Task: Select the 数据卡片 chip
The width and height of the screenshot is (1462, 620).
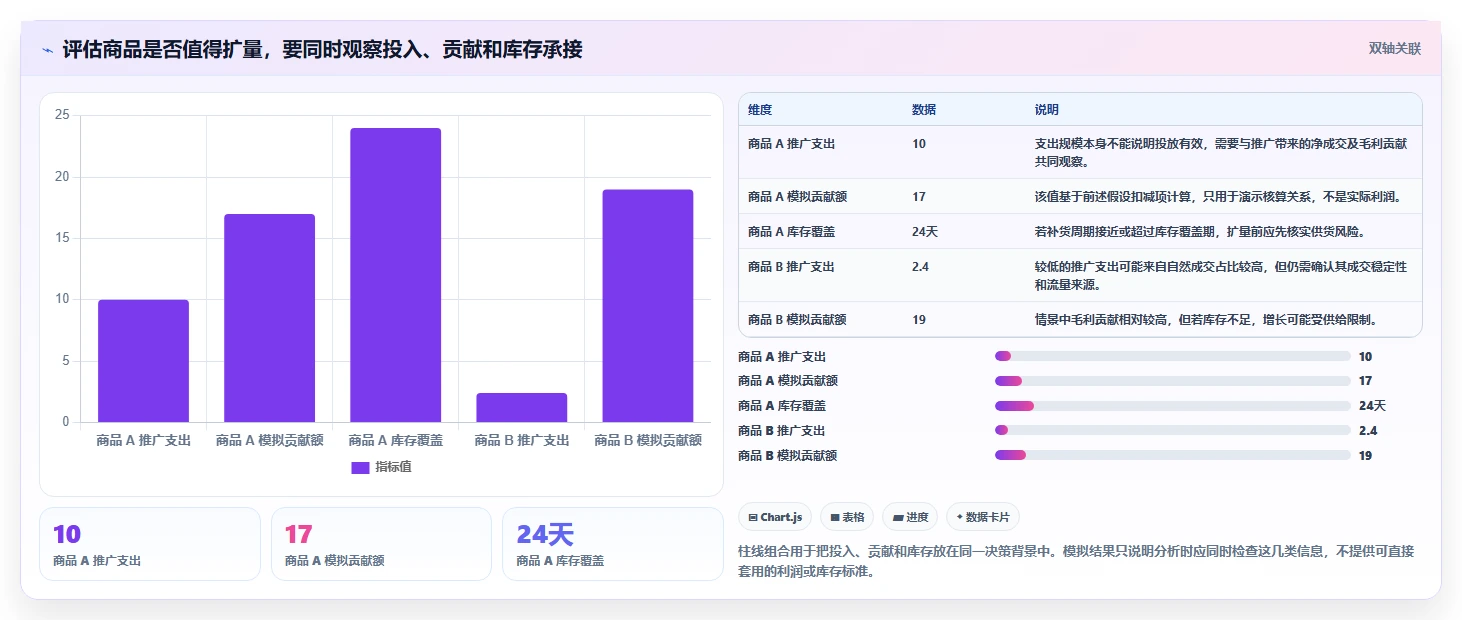Action: pyautogui.click(x=983, y=517)
